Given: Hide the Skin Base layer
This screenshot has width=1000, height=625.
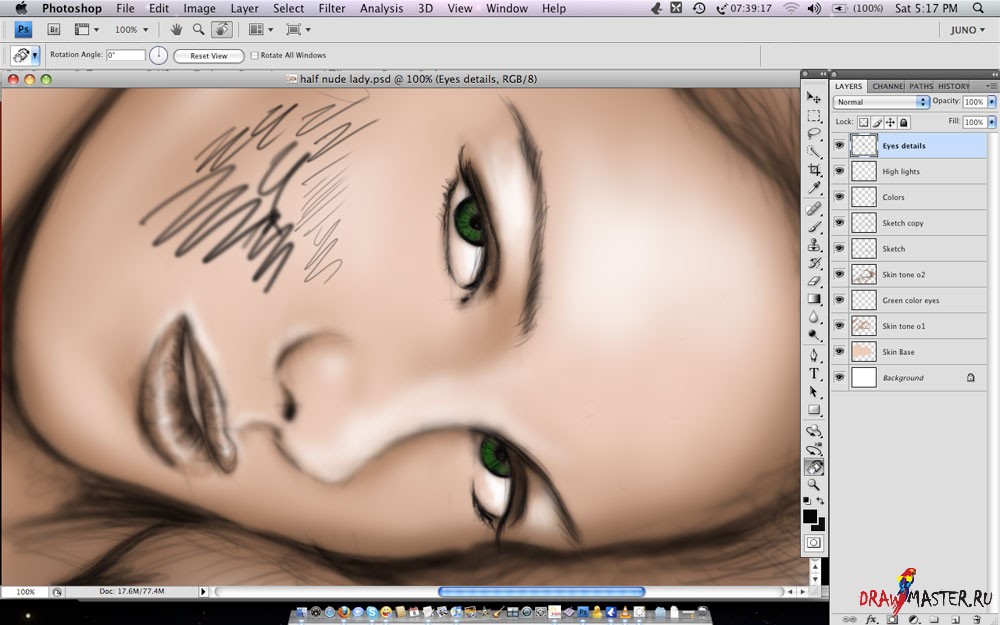Looking at the screenshot, I should point(839,351).
